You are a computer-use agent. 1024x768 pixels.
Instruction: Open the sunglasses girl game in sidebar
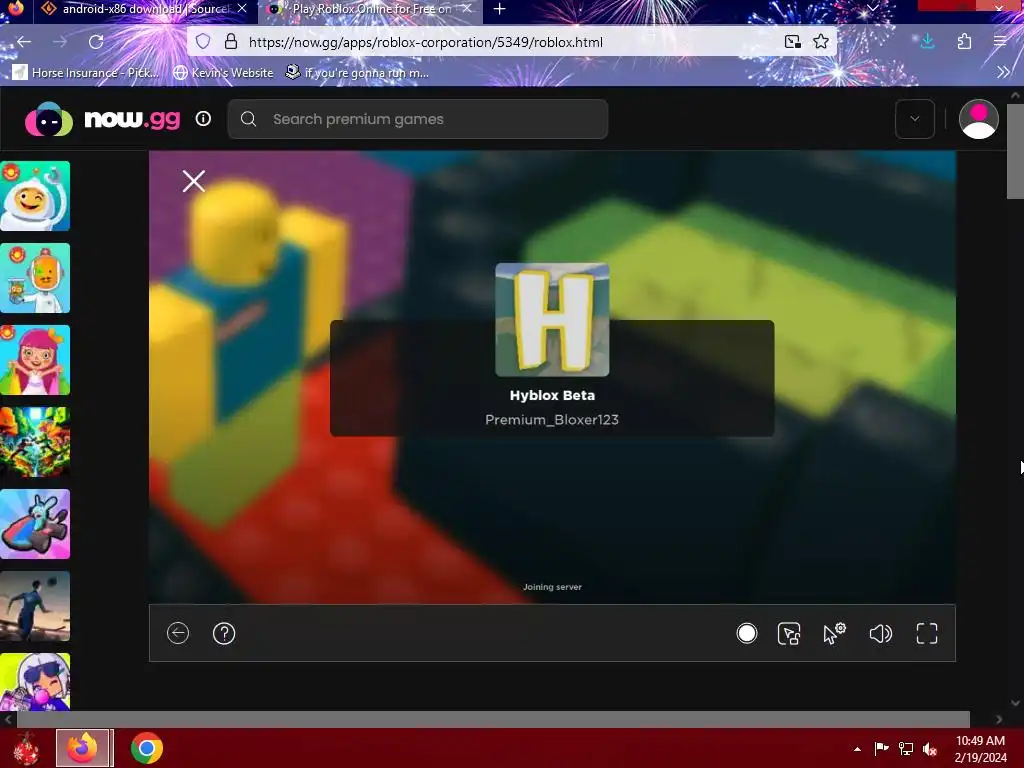35,682
